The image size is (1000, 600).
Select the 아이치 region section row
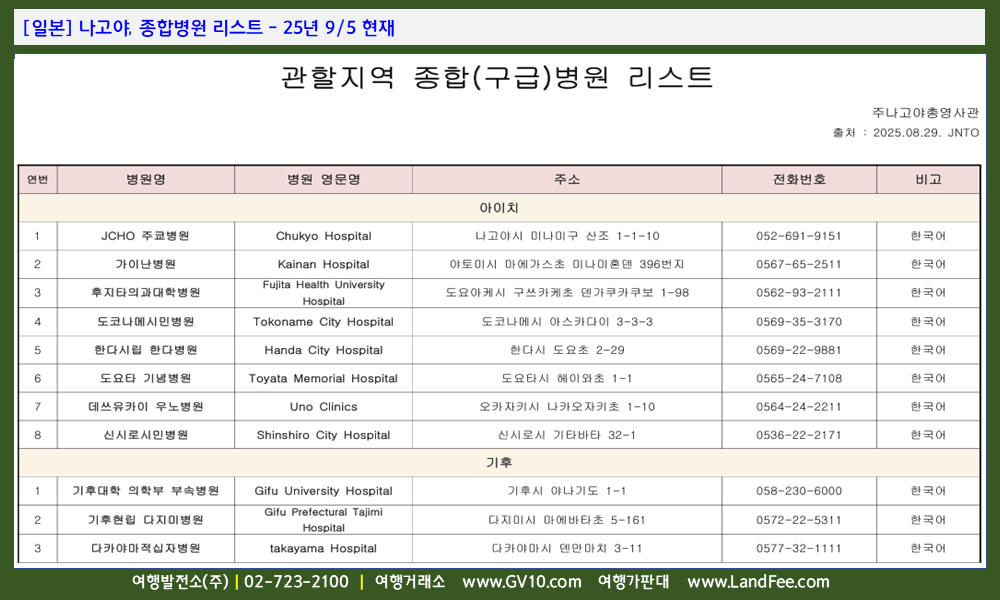click(x=499, y=208)
